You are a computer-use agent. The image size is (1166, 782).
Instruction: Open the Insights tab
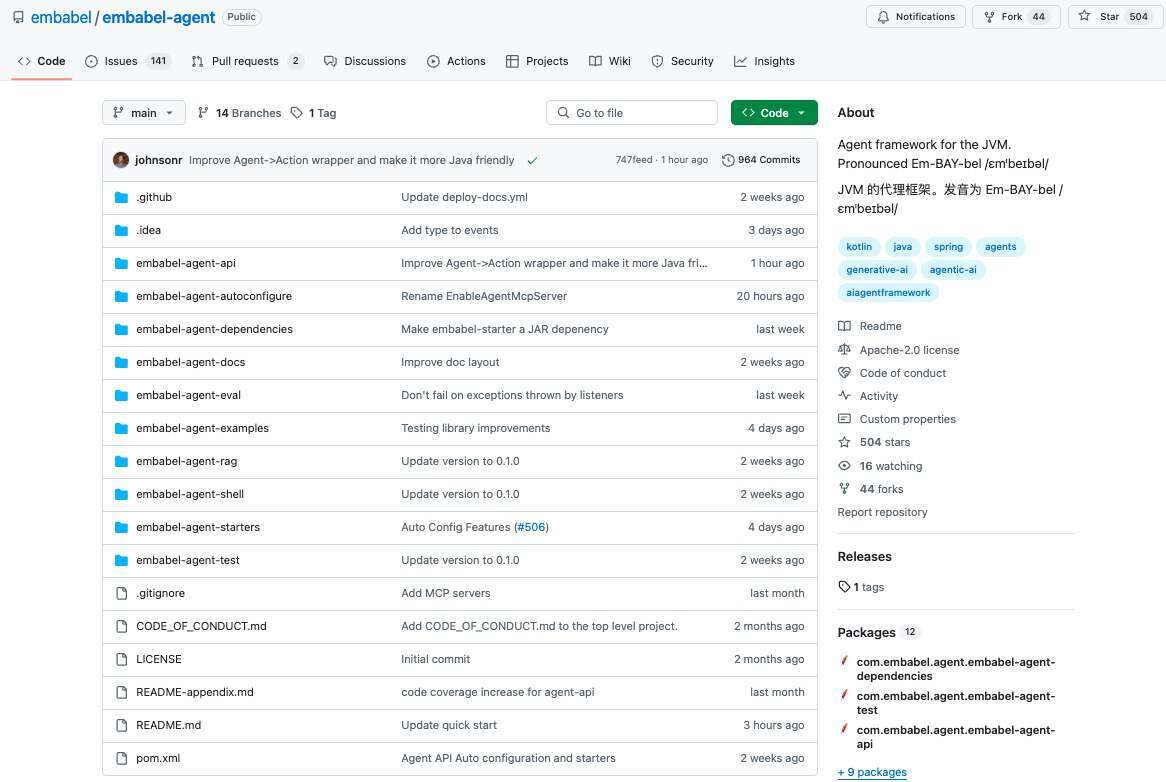pos(764,62)
